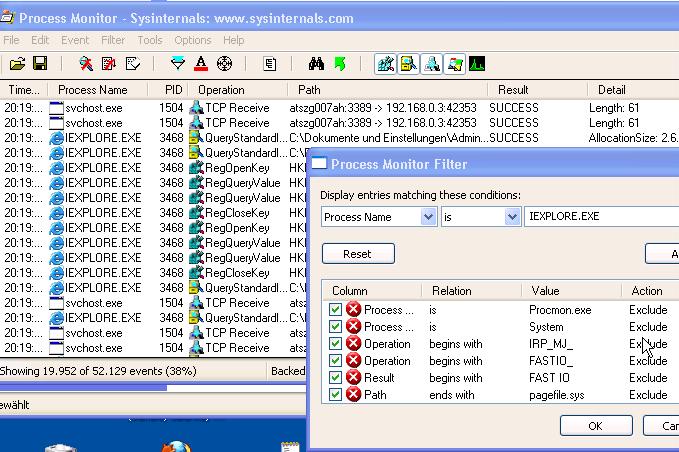This screenshot has width=679, height=452.
Task: Sort by the Operation column header
Action: (x=238, y=90)
